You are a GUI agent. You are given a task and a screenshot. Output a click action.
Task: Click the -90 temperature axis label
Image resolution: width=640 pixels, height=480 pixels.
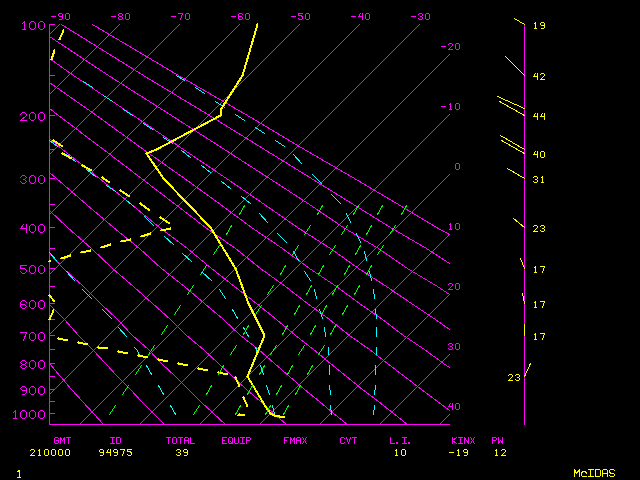[61, 17]
